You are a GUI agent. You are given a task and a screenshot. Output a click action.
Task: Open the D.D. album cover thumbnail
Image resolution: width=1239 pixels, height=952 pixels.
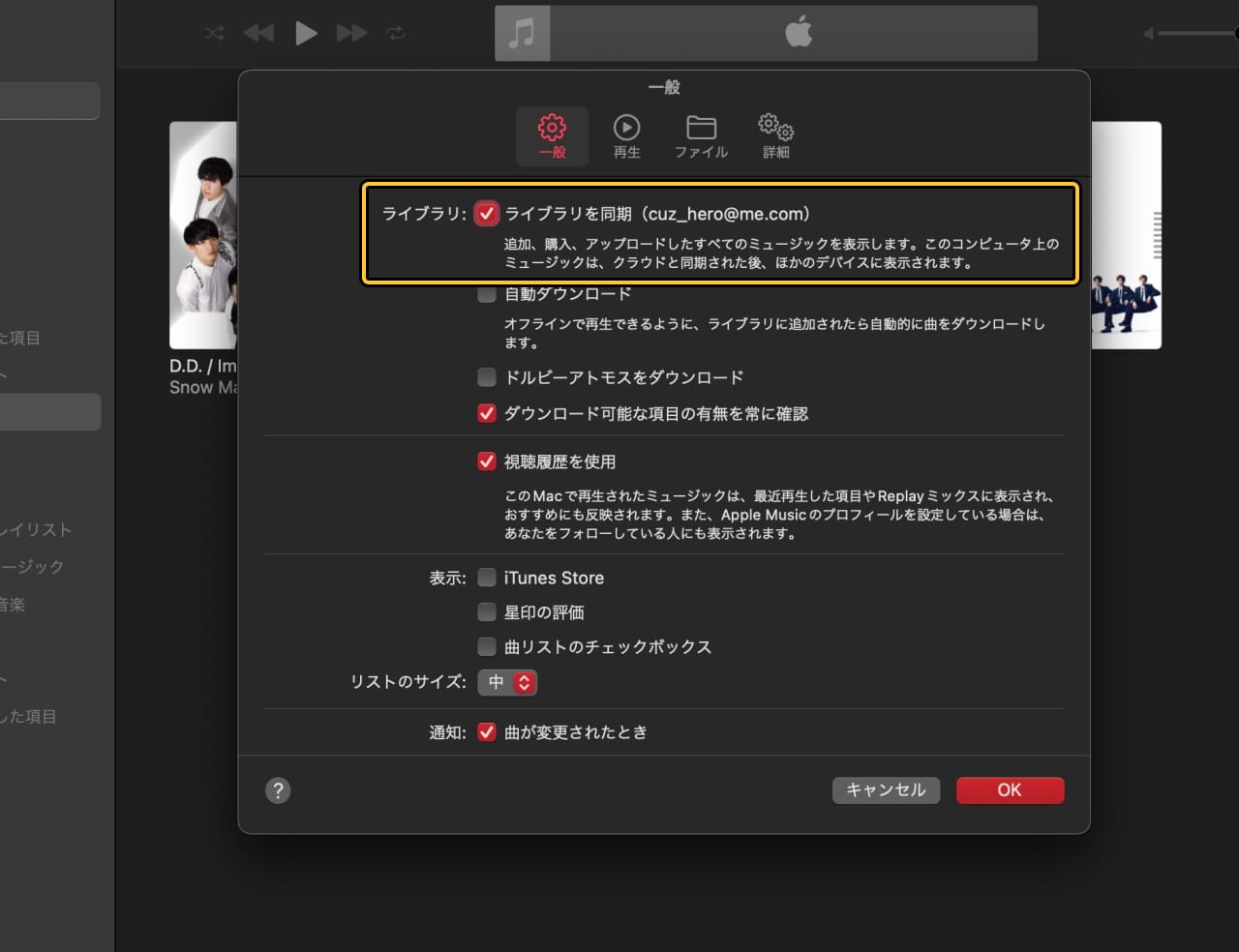coord(203,235)
